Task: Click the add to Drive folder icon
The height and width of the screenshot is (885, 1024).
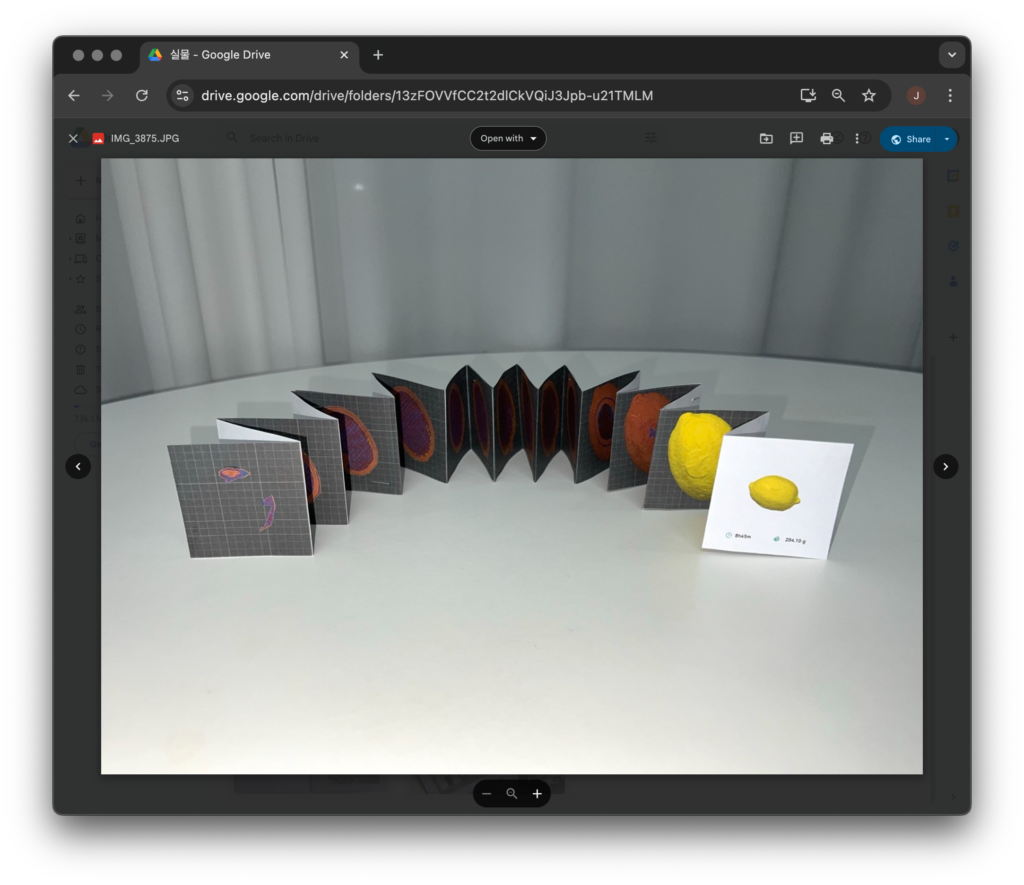Action: (x=766, y=139)
